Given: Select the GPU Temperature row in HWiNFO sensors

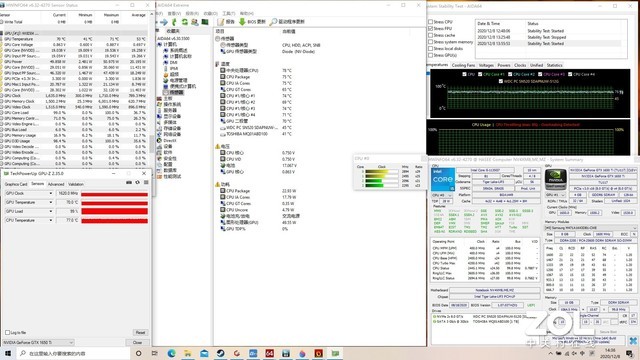Looking at the screenshot, I should coord(73,39).
